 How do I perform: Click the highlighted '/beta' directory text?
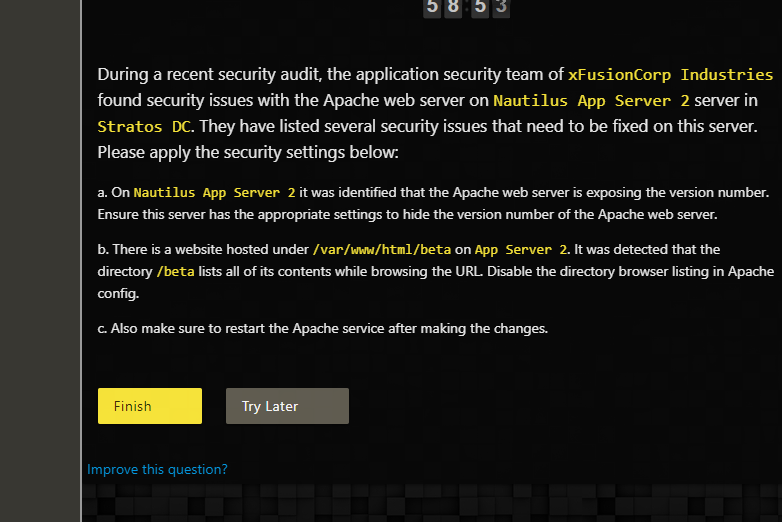click(174, 271)
